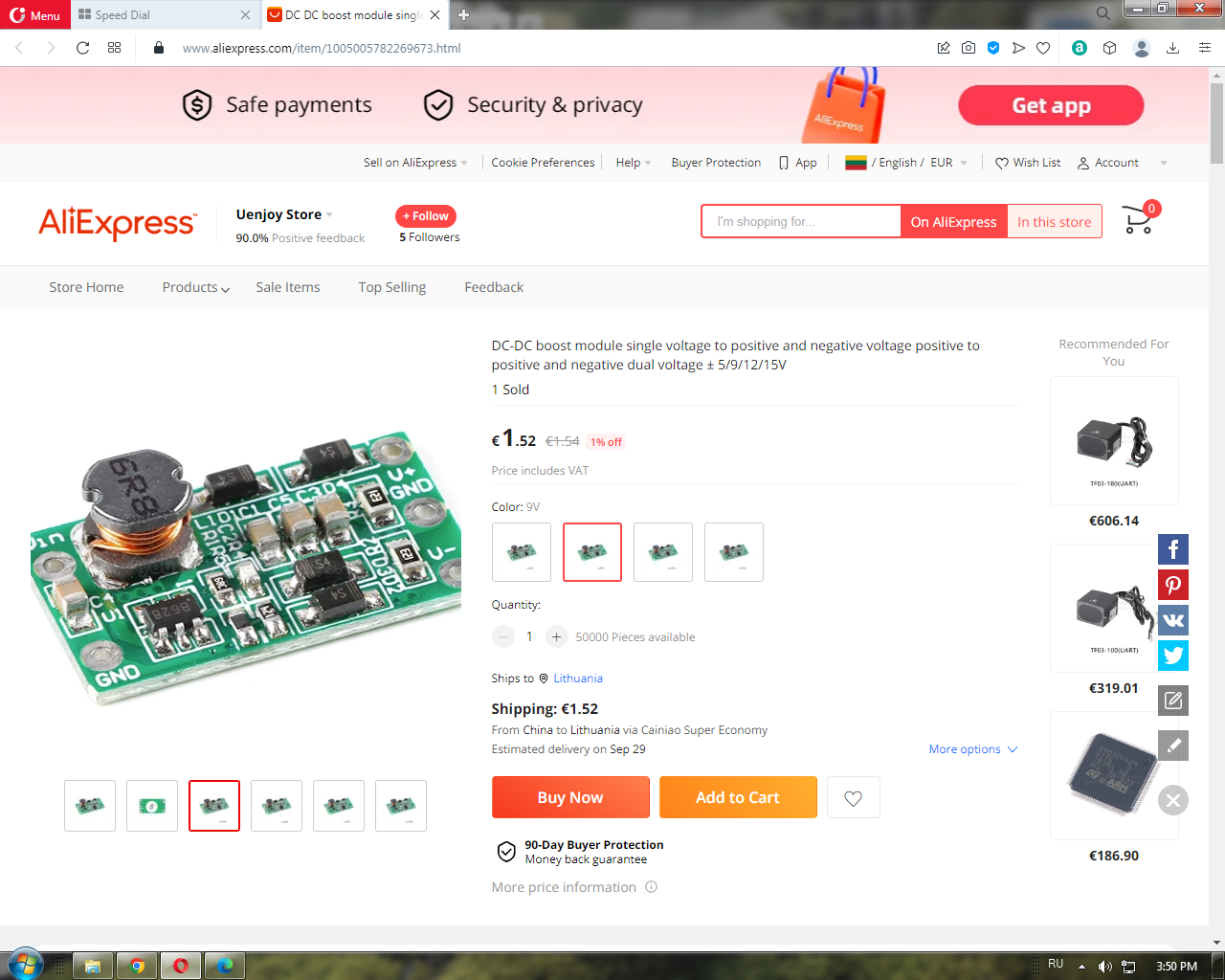Open the App link with the phone icon

click(x=798, y=163)
